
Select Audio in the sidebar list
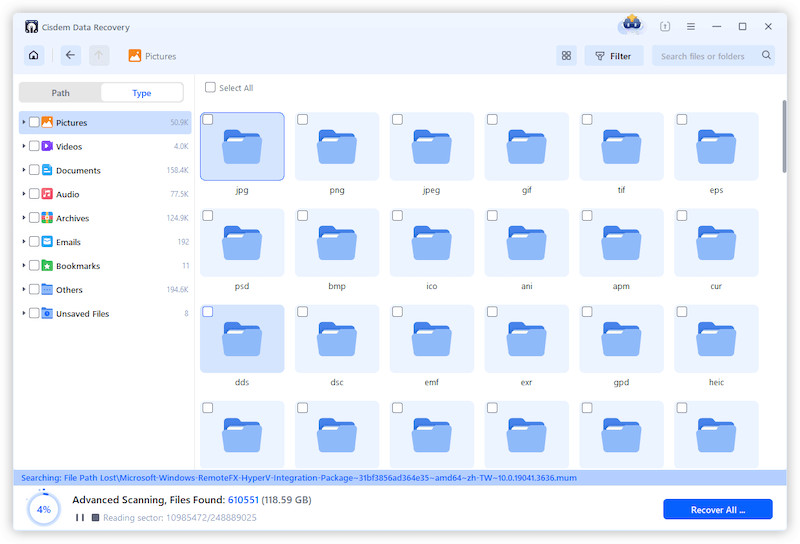(x=105, y=194)
